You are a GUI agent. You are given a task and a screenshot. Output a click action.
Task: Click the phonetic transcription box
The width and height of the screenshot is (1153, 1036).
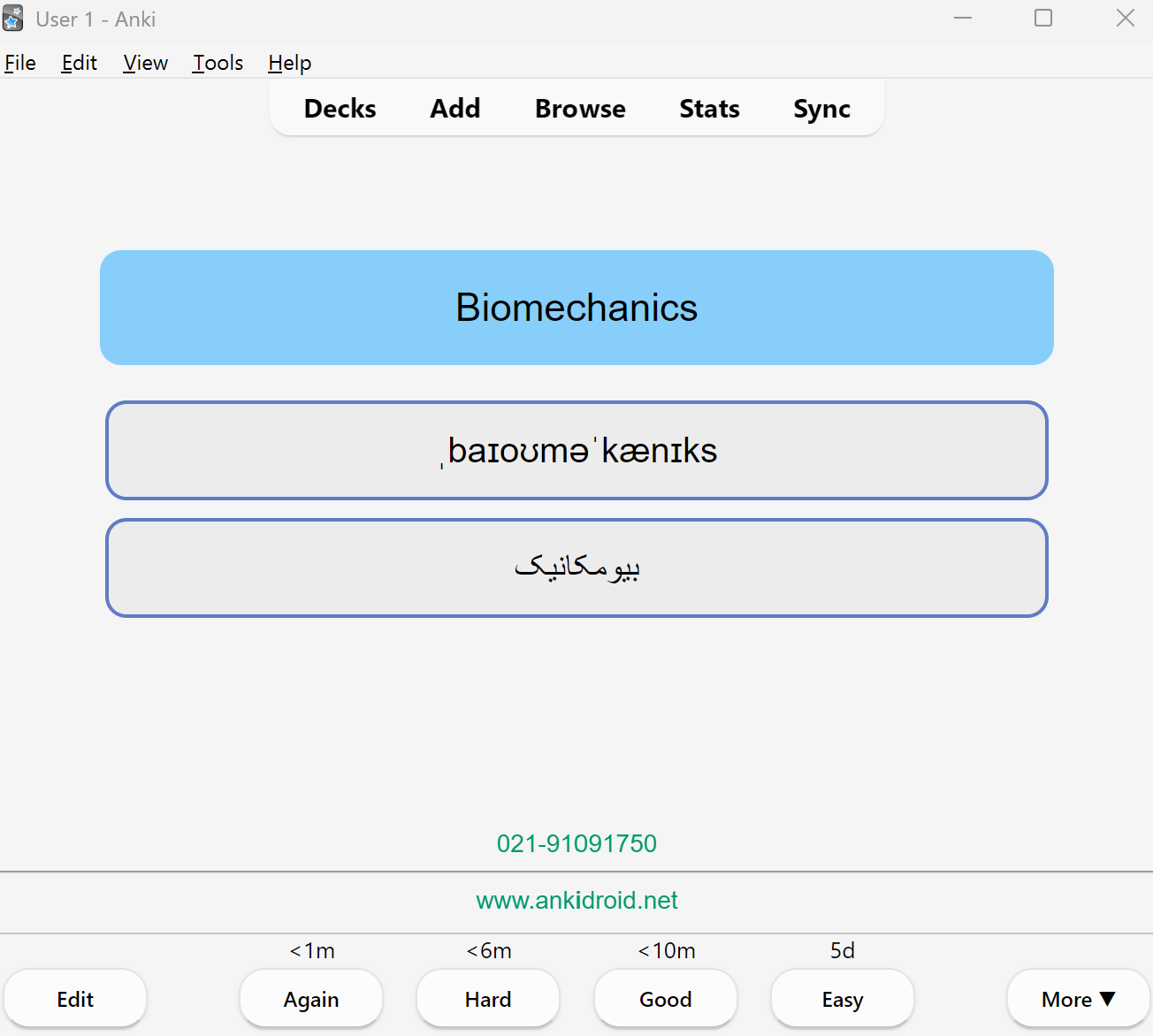coord(576,451)
